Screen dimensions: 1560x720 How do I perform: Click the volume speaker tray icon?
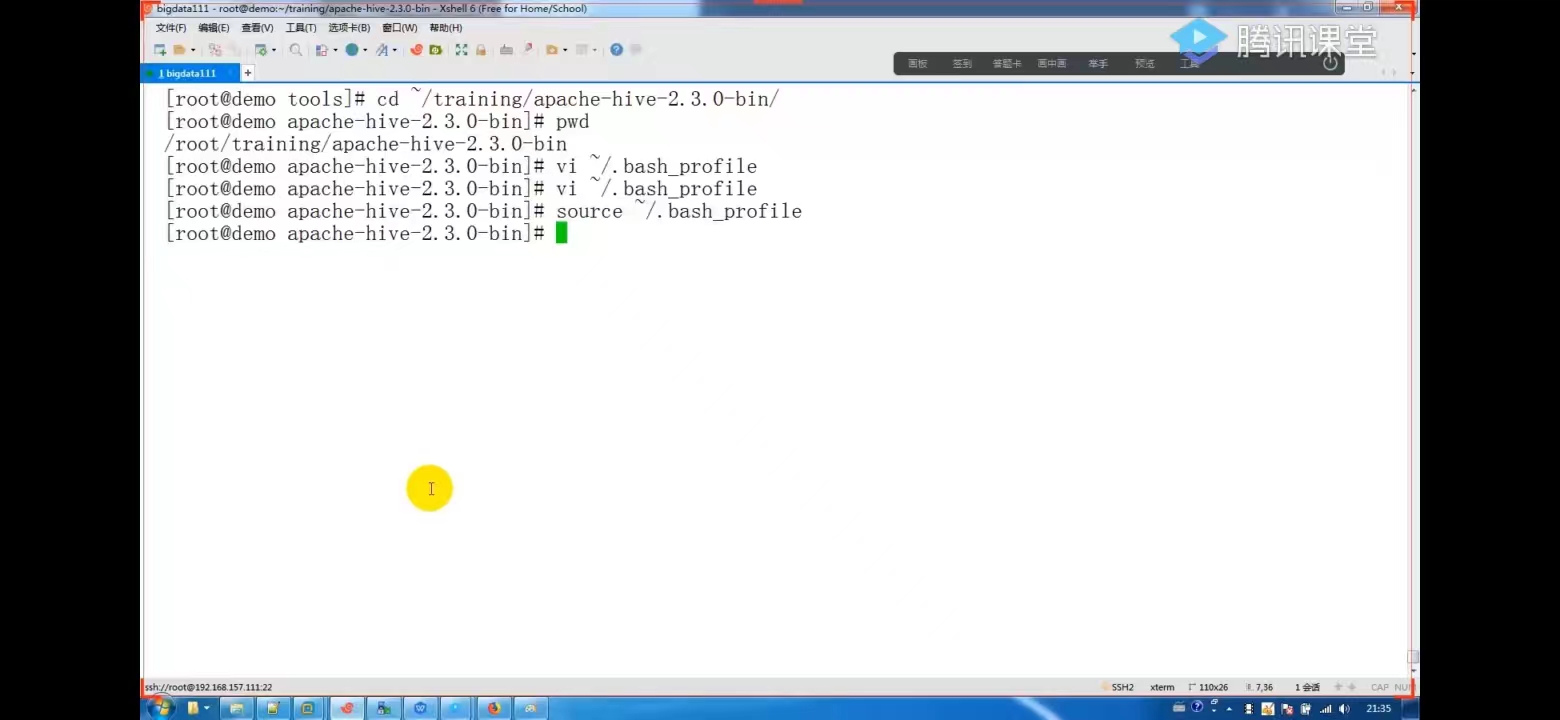[1343, 708]
